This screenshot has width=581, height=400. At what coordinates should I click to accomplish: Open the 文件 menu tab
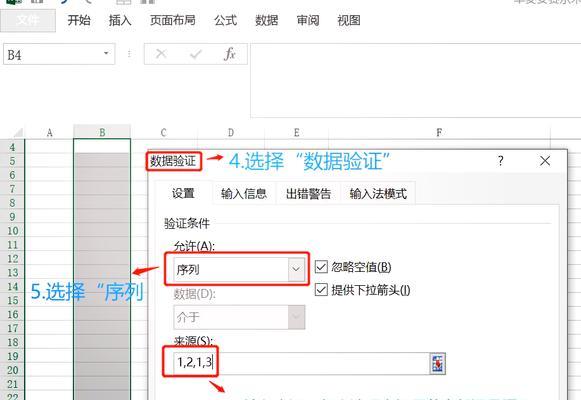(28, 20)
